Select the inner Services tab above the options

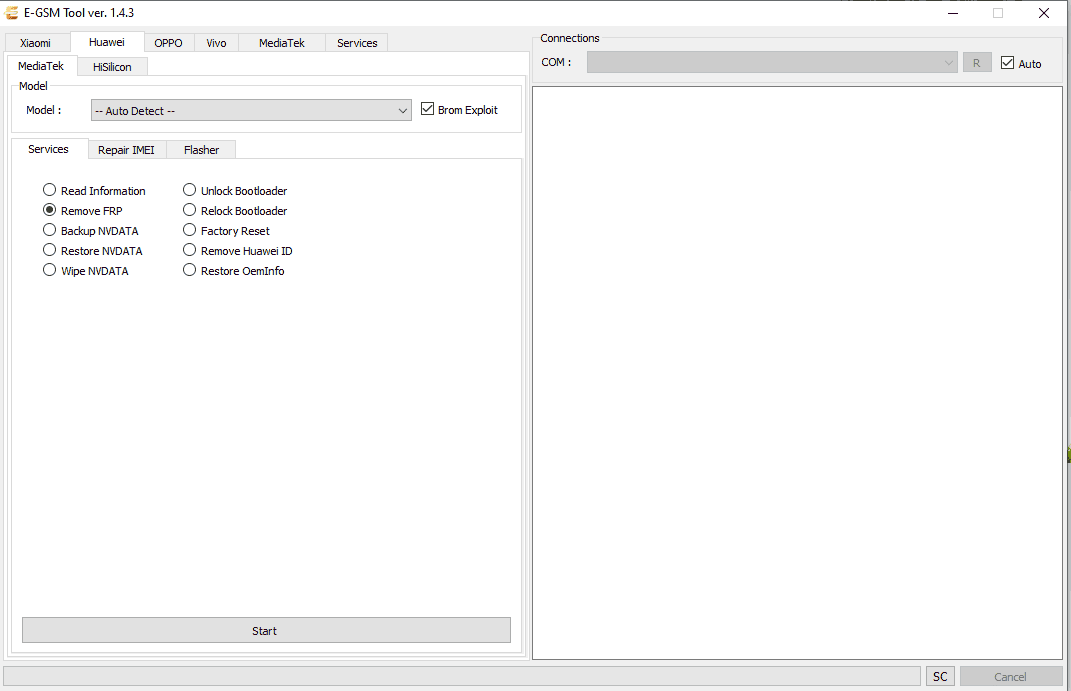[48, 149]
